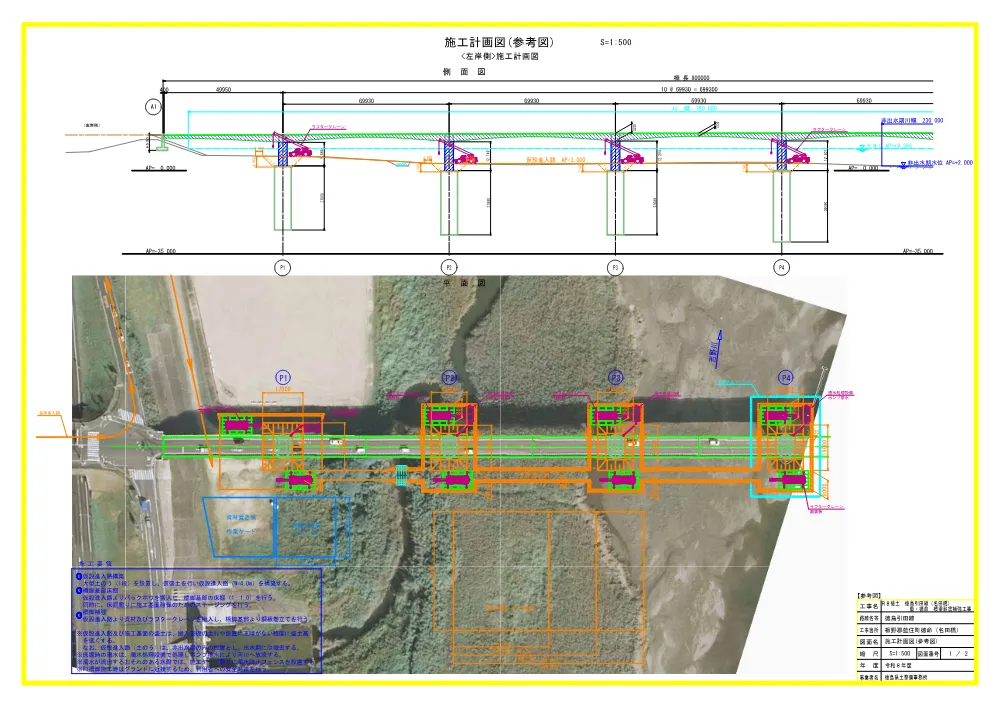Viewport: 1000px width, 707px height.
Task: Click the blue 資材置き場 yard label
Action: tap(241, 518)
